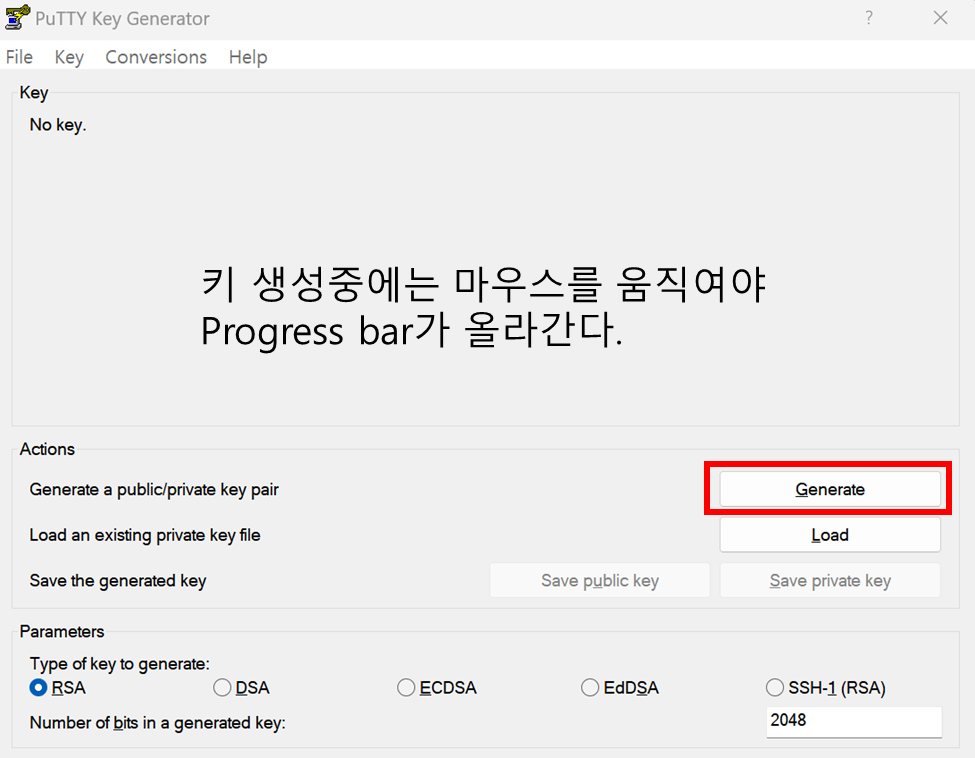Close the PuTTY Key Generator window
975x758 pixels.
tap(940, 17)
